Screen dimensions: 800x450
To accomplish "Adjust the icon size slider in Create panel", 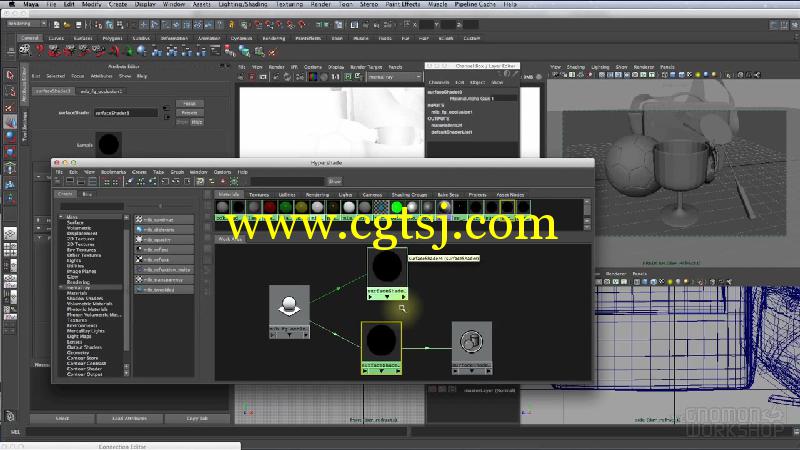I will pyautogui.click(x=160, y=206).
